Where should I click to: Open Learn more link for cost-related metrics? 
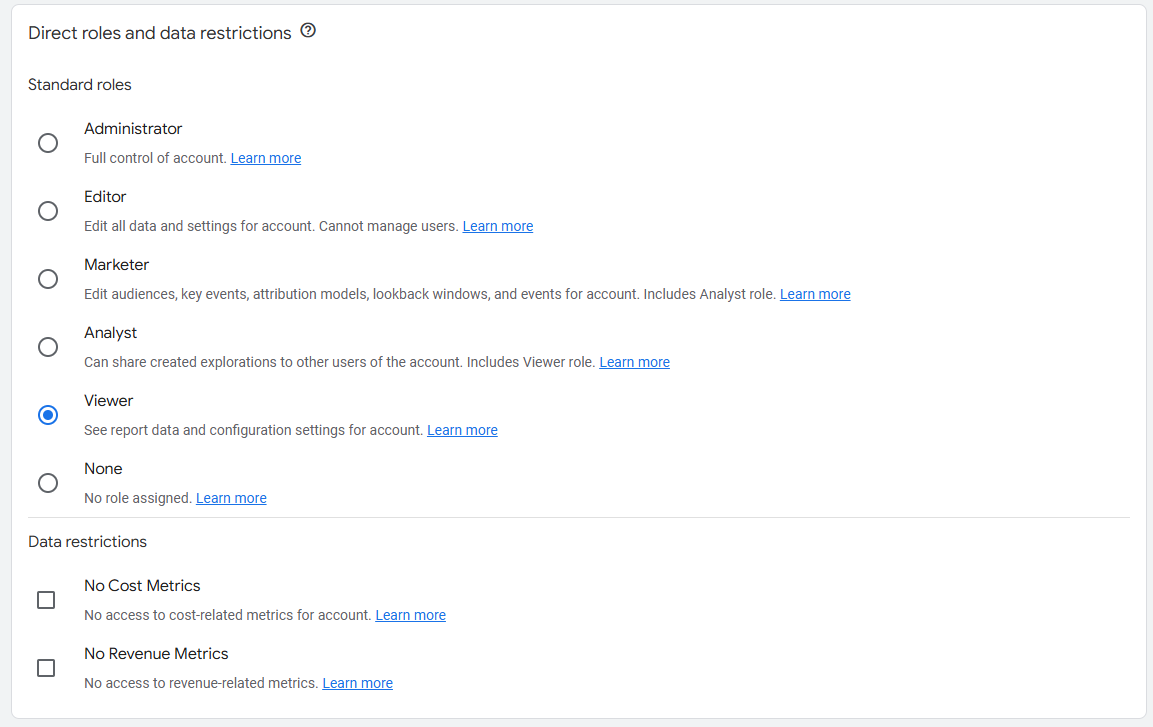[x=410, y=615]
